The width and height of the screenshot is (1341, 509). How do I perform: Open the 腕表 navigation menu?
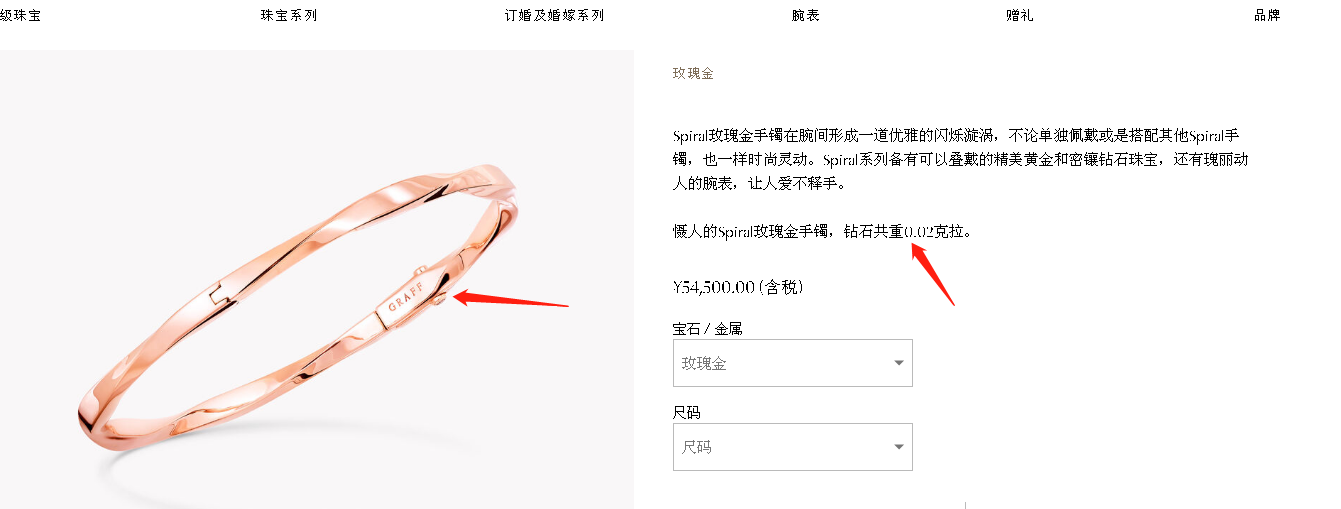pos(805,16)
